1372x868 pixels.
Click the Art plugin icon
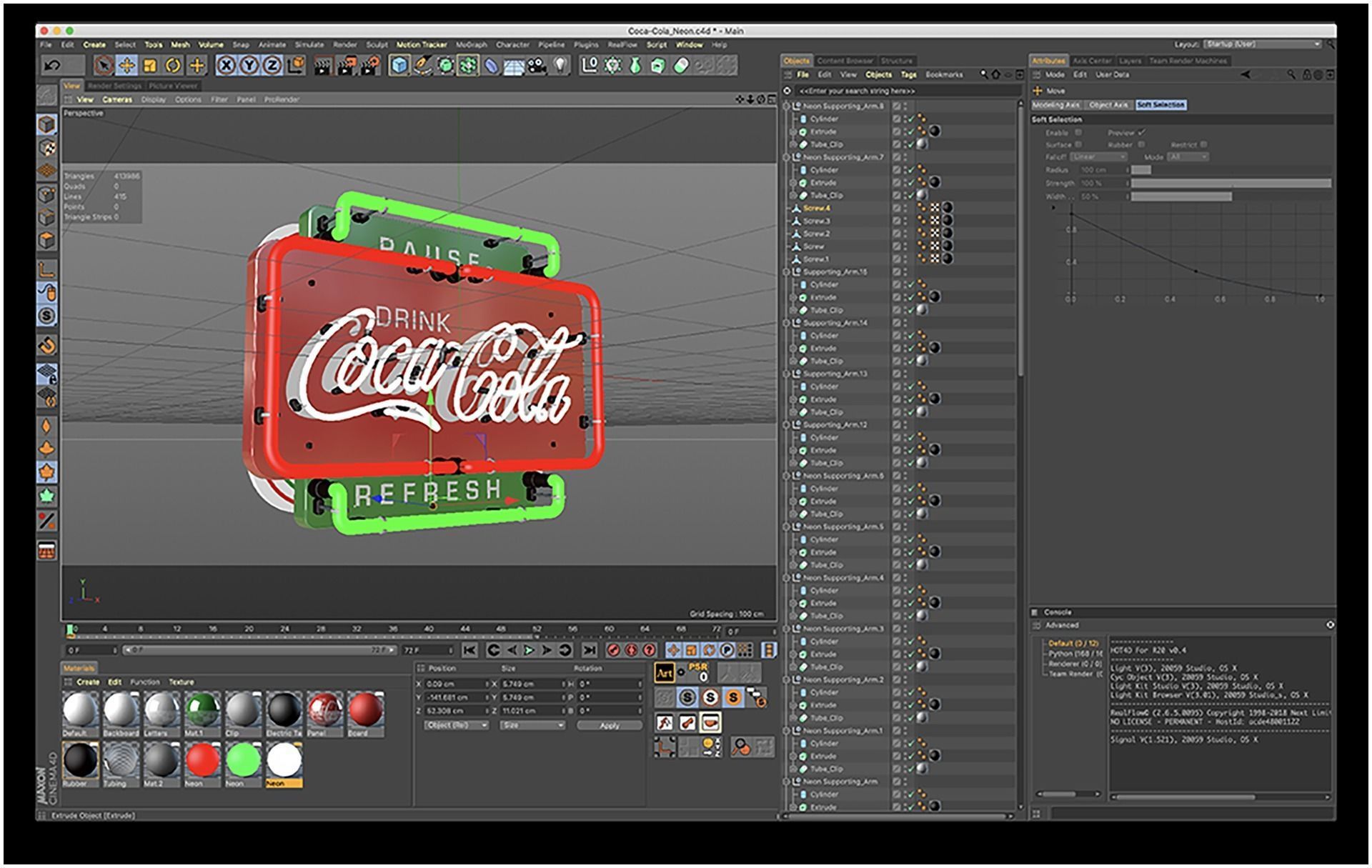pos(665,673)
